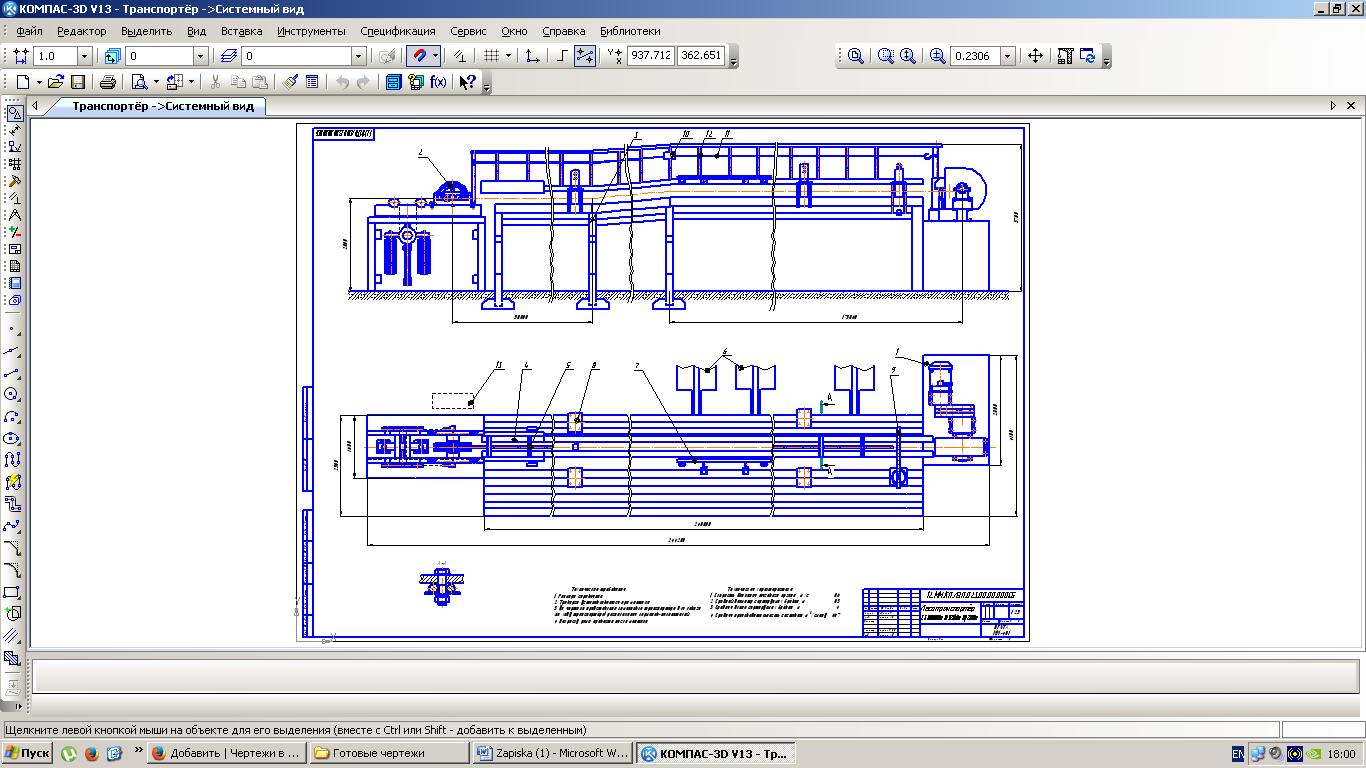This screenshot has width=1366, height=768.
Task: Expand the zoom scale 0.2306 dropdown
Action: point(1008,56)
